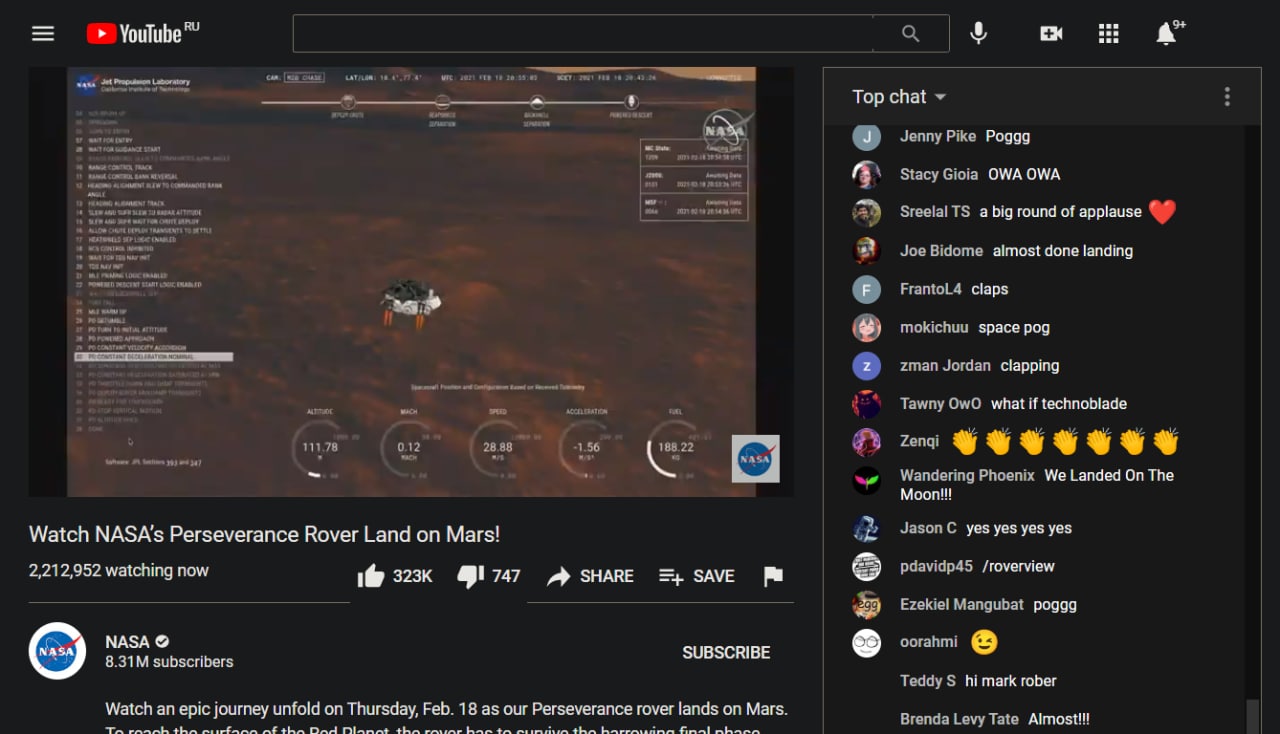
Task: Open Sreelal TS's chat avatar
Action: (866, 212)
